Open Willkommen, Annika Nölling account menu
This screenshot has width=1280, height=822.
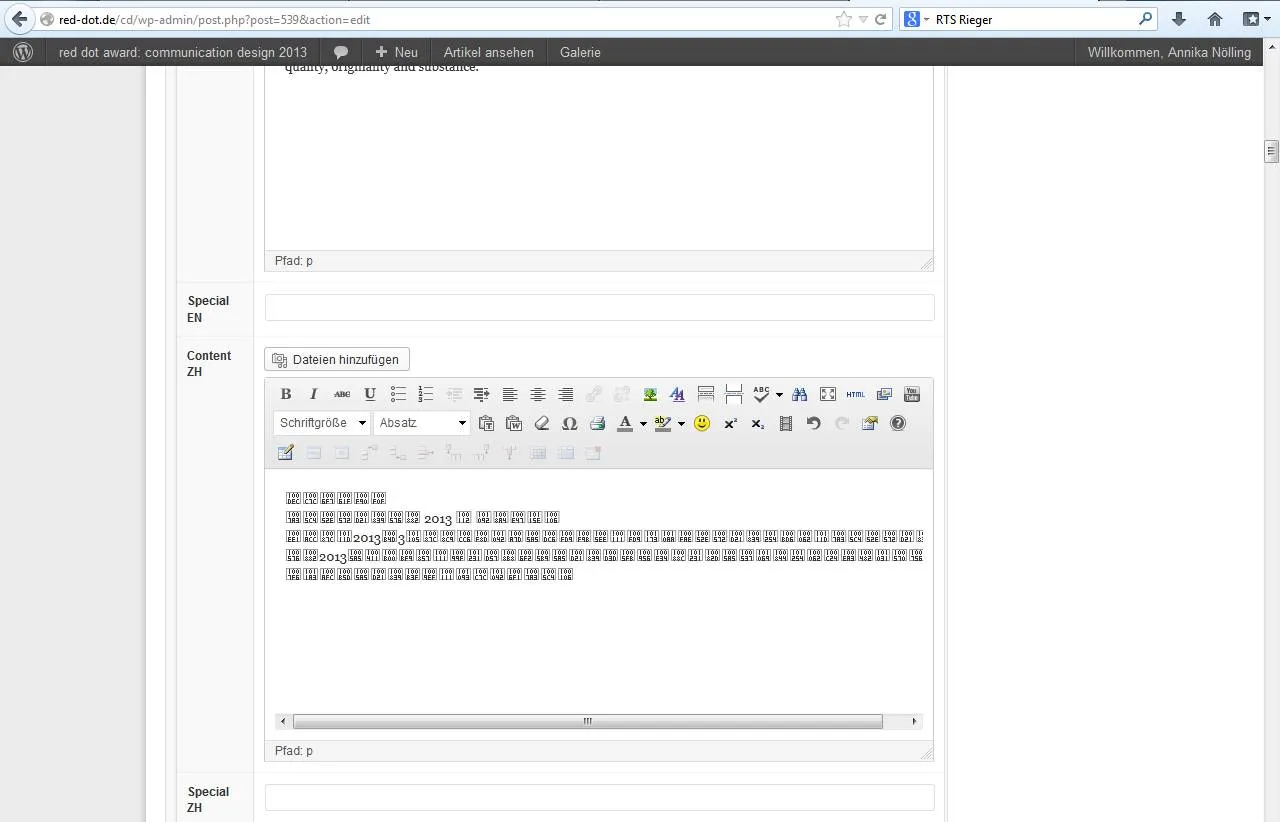[1169, 52]
